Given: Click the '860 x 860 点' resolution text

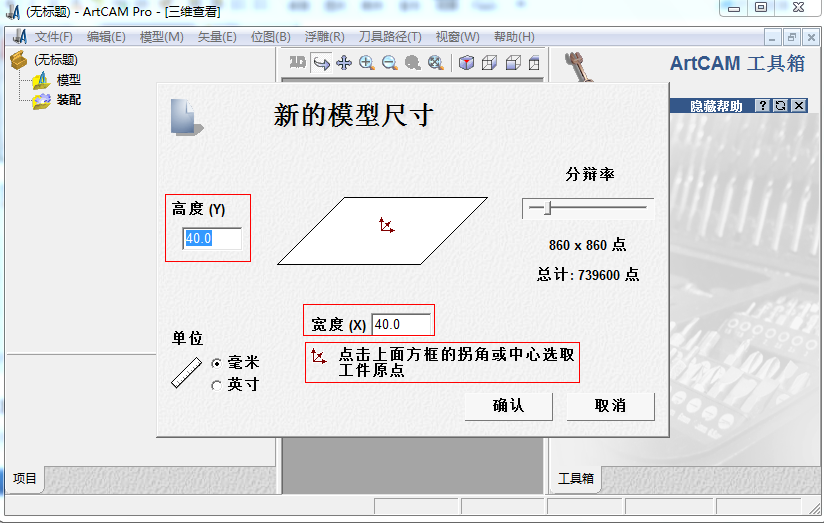Looking at the screenshot, I should click(x=588, y=245).
